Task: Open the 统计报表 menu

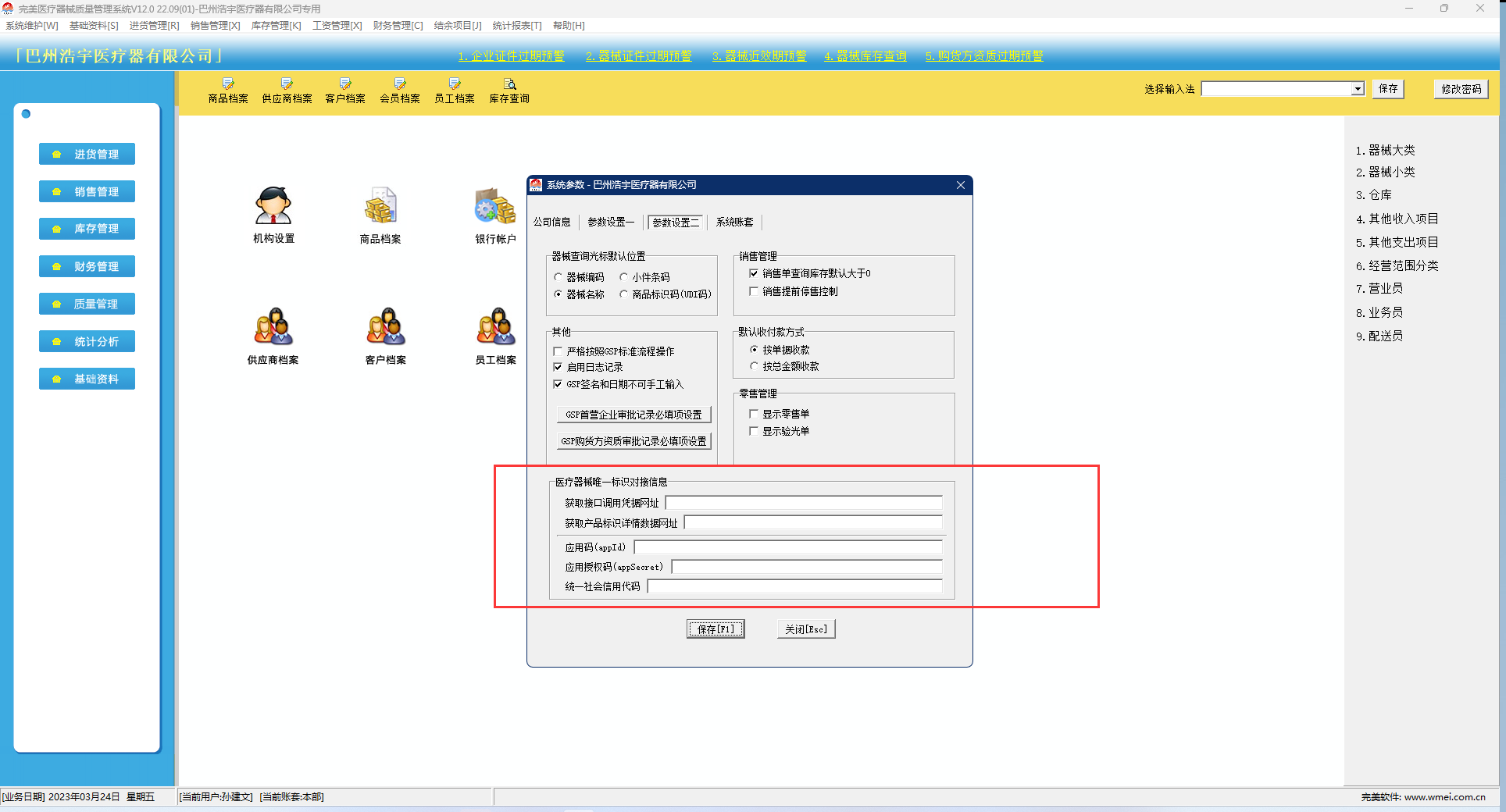Action: tap(516, 26)
